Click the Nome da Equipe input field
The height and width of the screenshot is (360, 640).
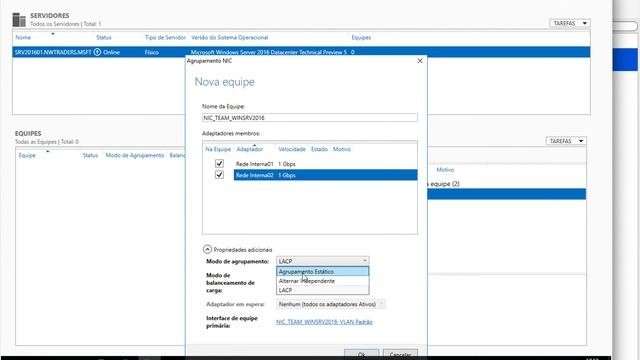310,118
